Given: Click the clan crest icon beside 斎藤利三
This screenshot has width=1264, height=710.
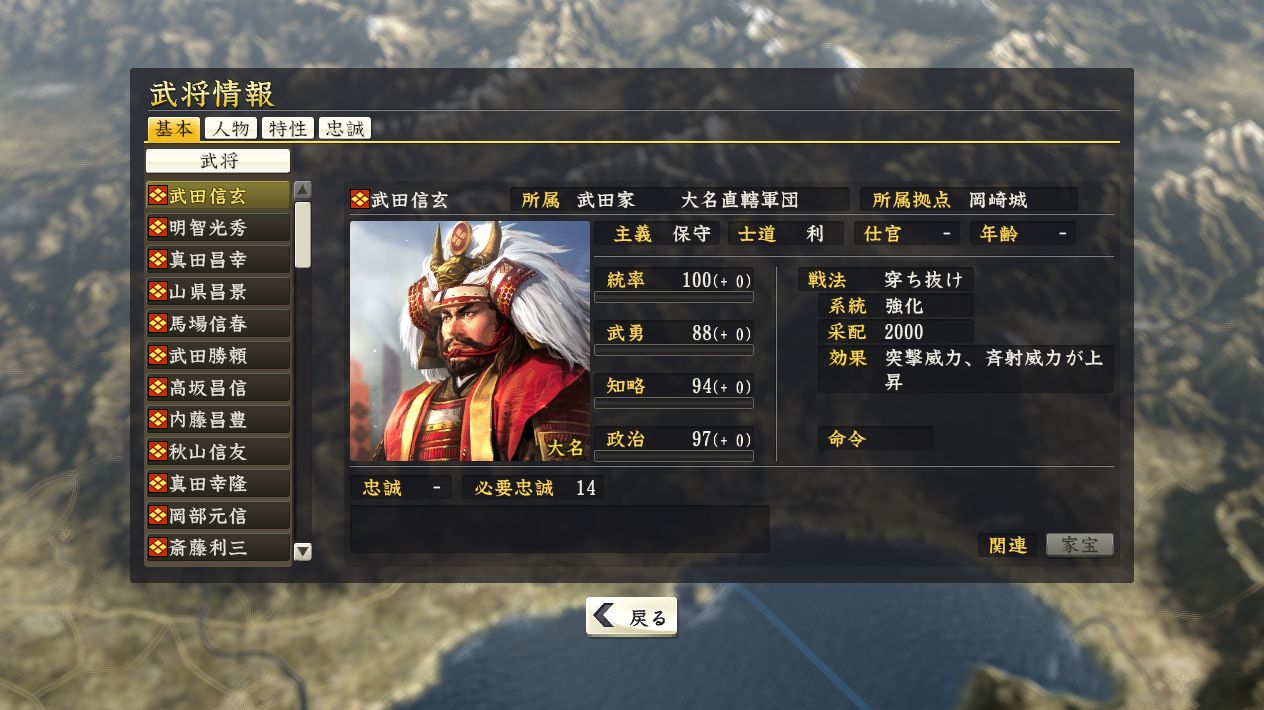Looking at the screenshot, I should [x=157, y=547].
